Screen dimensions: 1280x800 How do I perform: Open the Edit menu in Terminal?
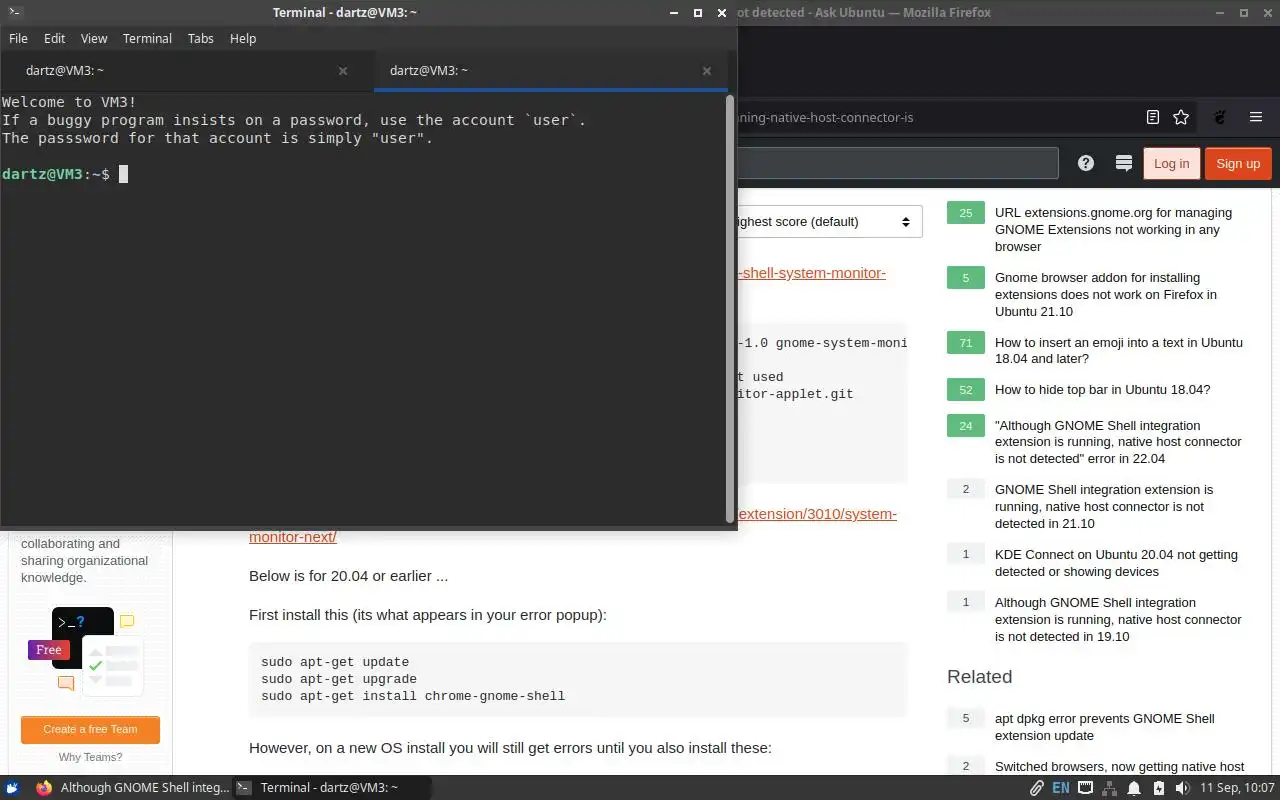(x=54, y=38)
